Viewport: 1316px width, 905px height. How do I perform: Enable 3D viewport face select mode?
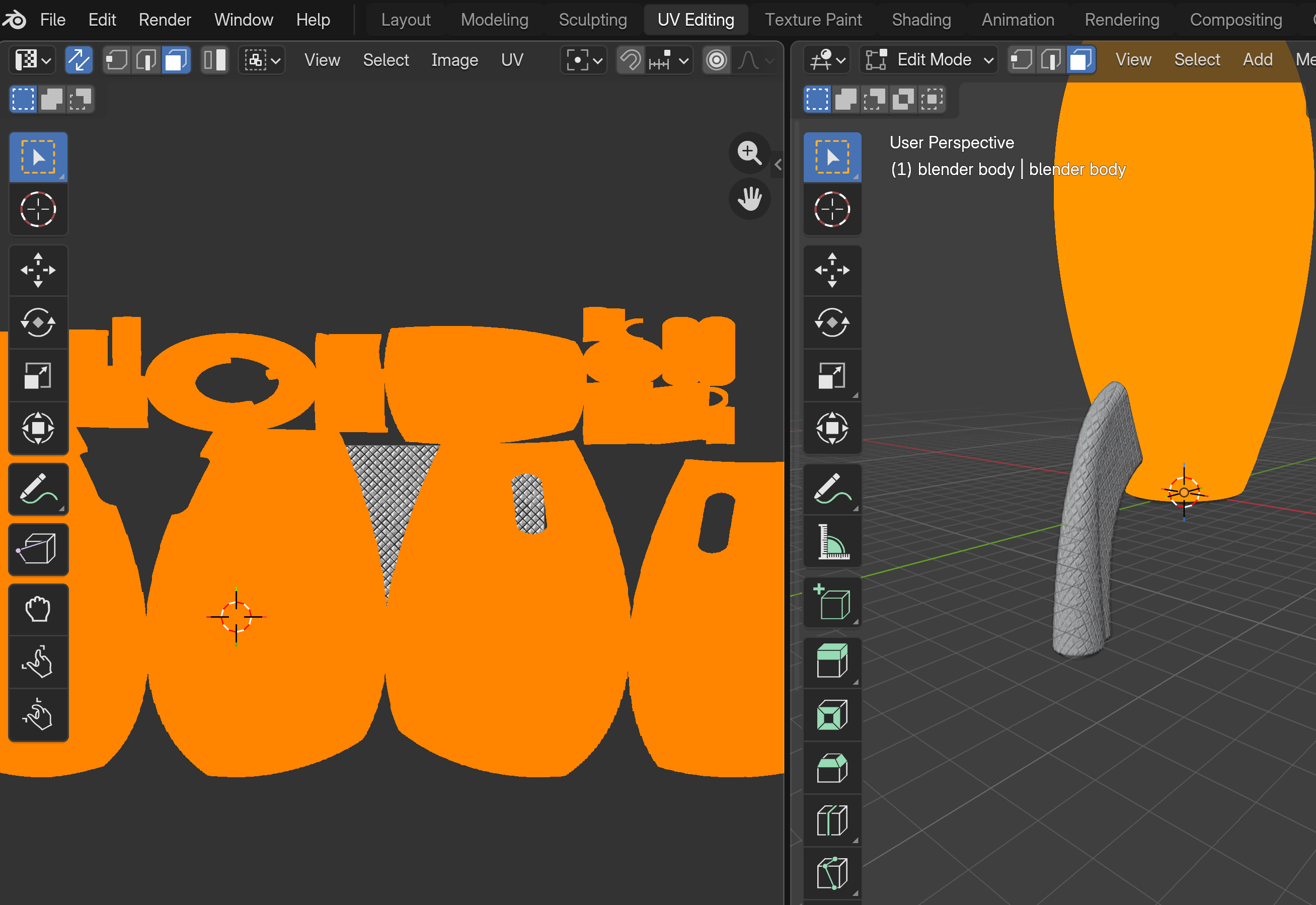click(1080, 59)
